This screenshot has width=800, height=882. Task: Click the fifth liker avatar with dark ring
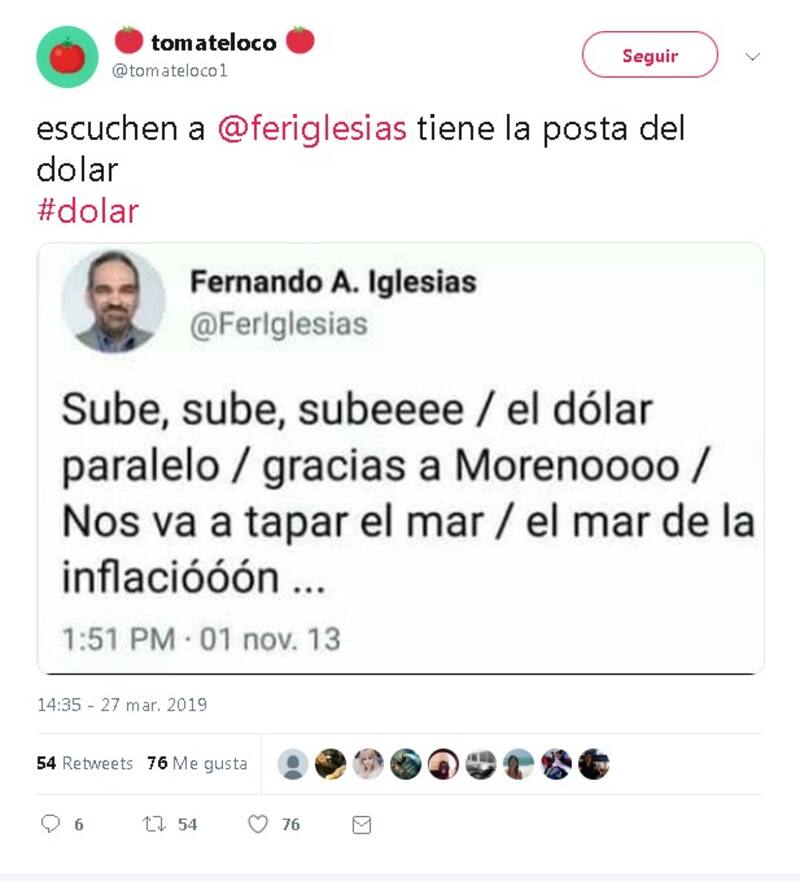click(x=443, y=764)
